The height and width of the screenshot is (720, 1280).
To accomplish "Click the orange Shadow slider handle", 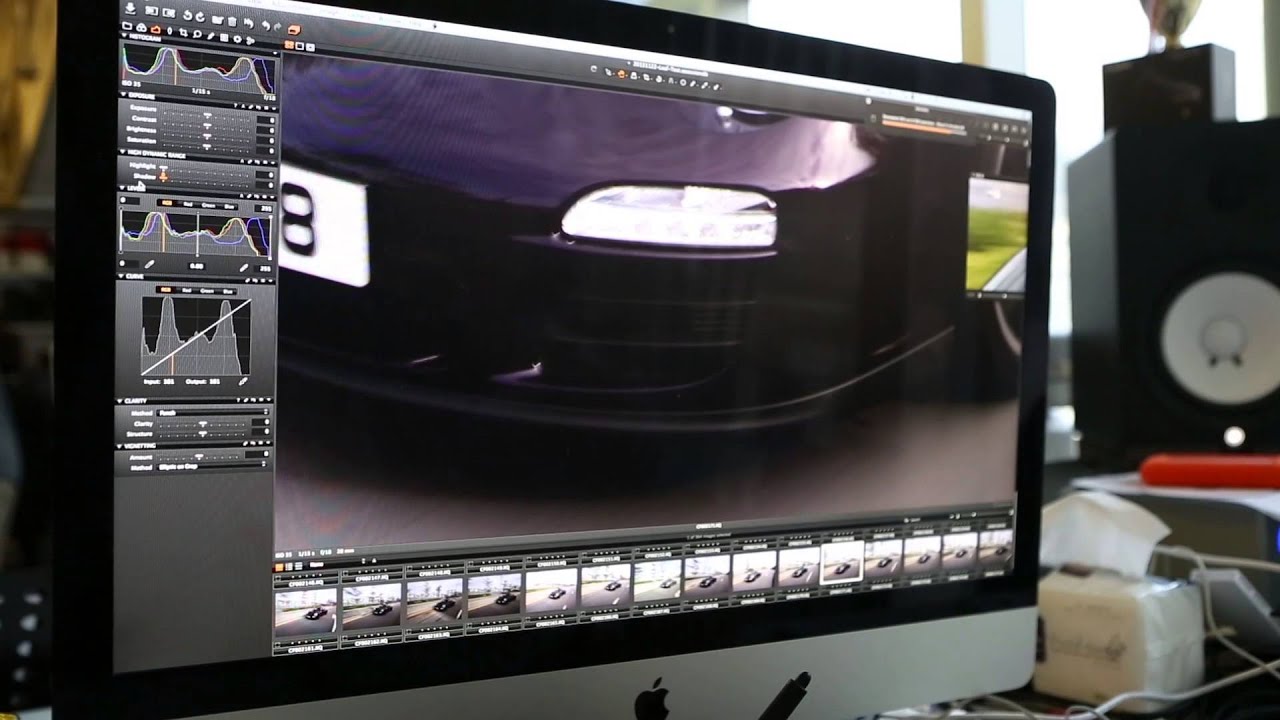I will point(163,177).
